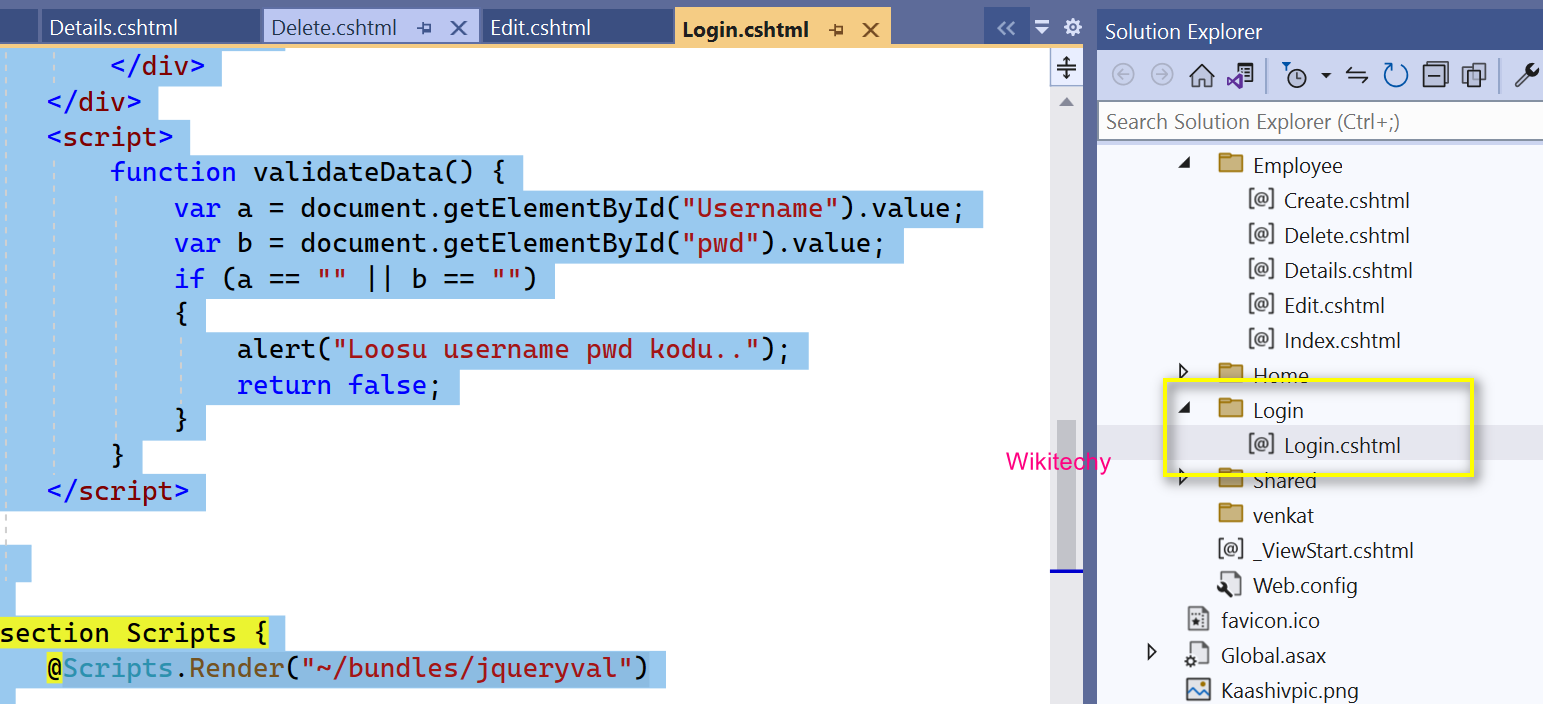1543x704 pixels.
Task: Open the Properties wrench icon
Action: 1527,75
